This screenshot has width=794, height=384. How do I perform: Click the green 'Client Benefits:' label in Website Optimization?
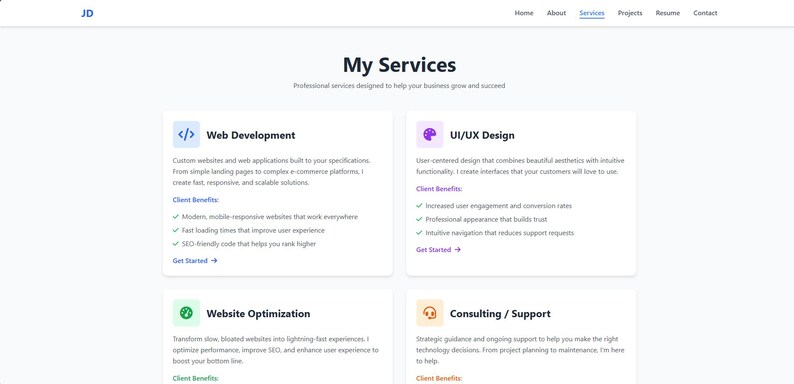tap(195, 378)
